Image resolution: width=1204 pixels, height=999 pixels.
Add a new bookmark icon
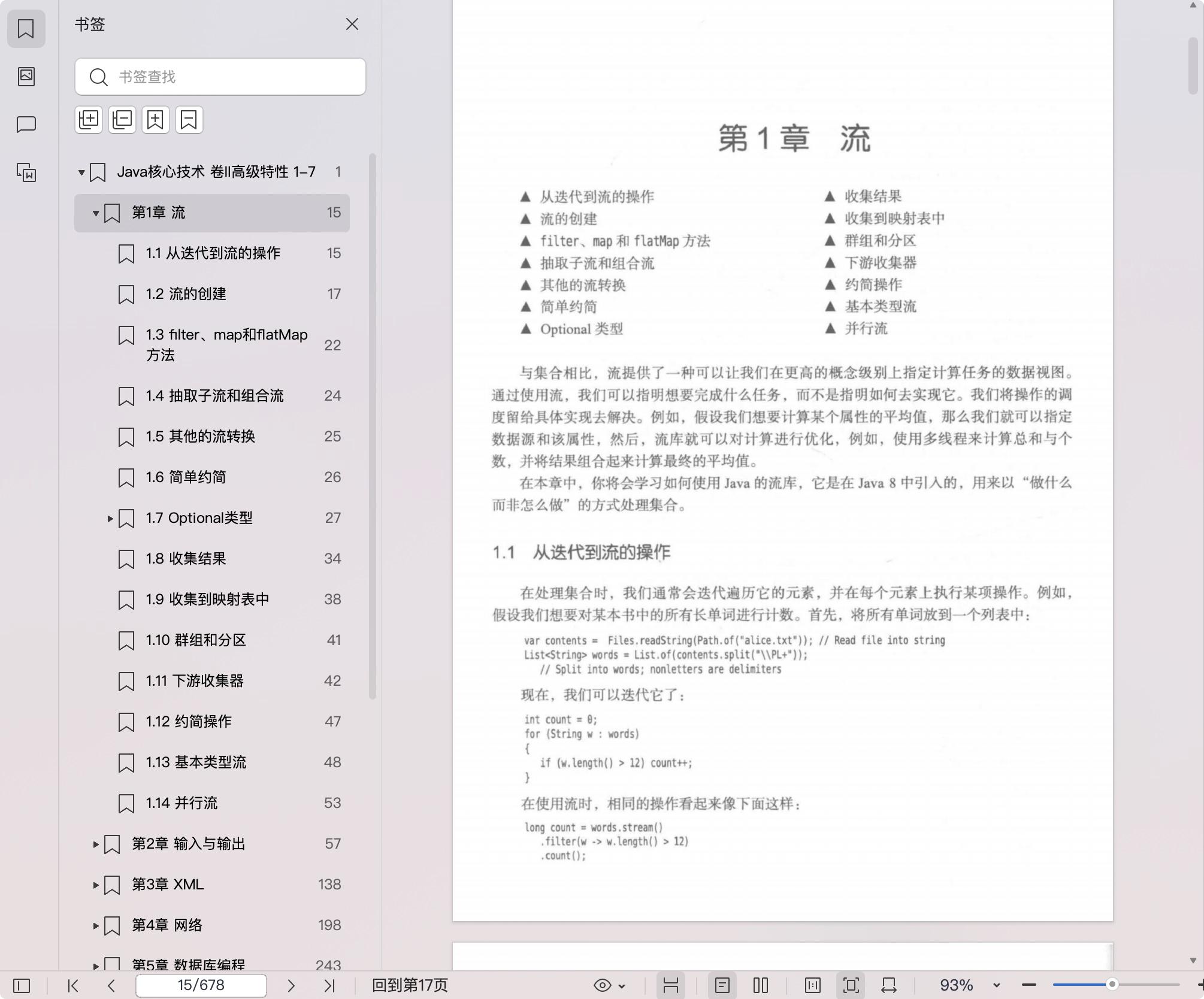(x=156, y=120)
